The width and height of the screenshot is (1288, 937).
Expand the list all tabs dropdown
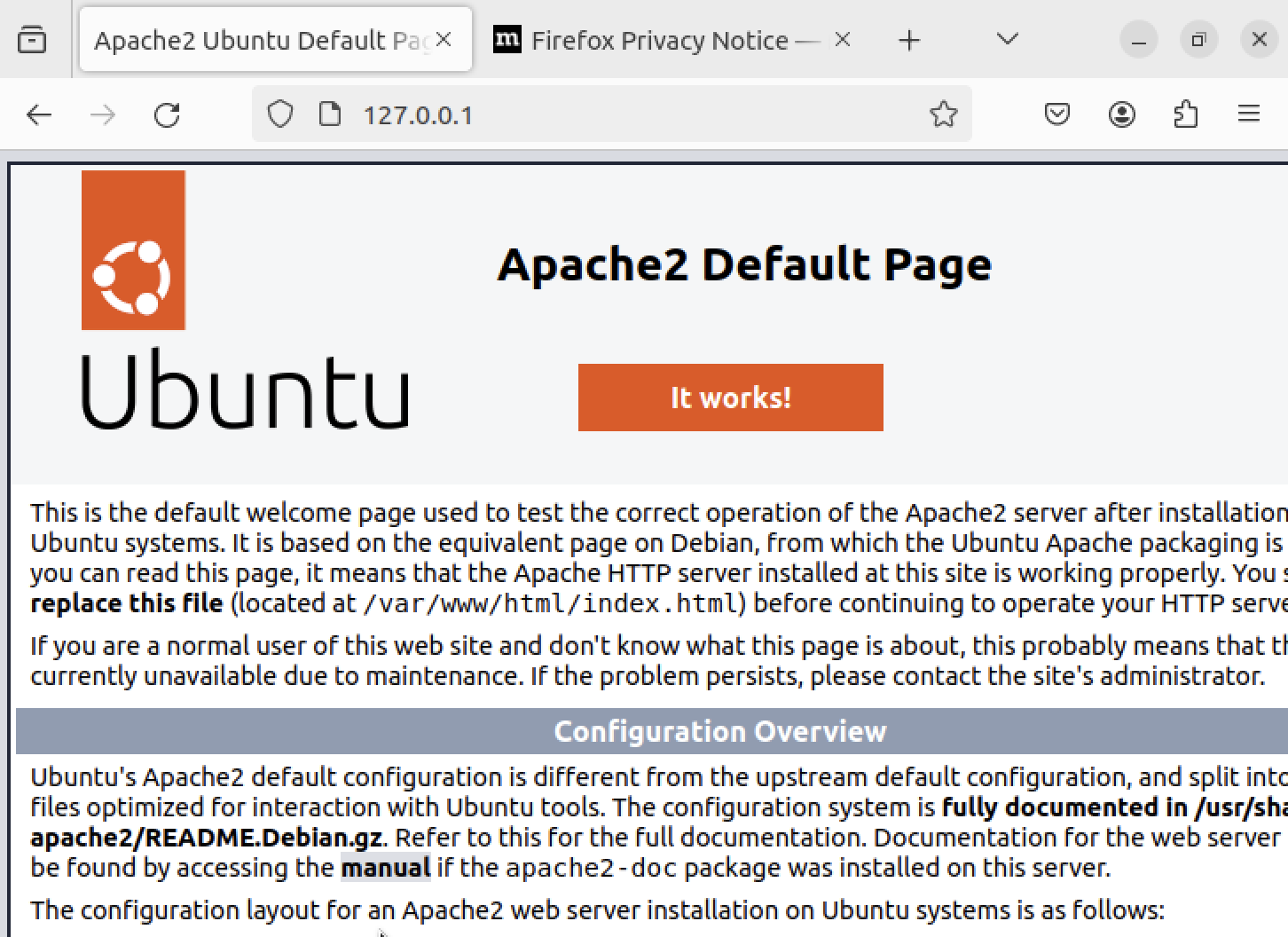click(x=1007, y=40)
